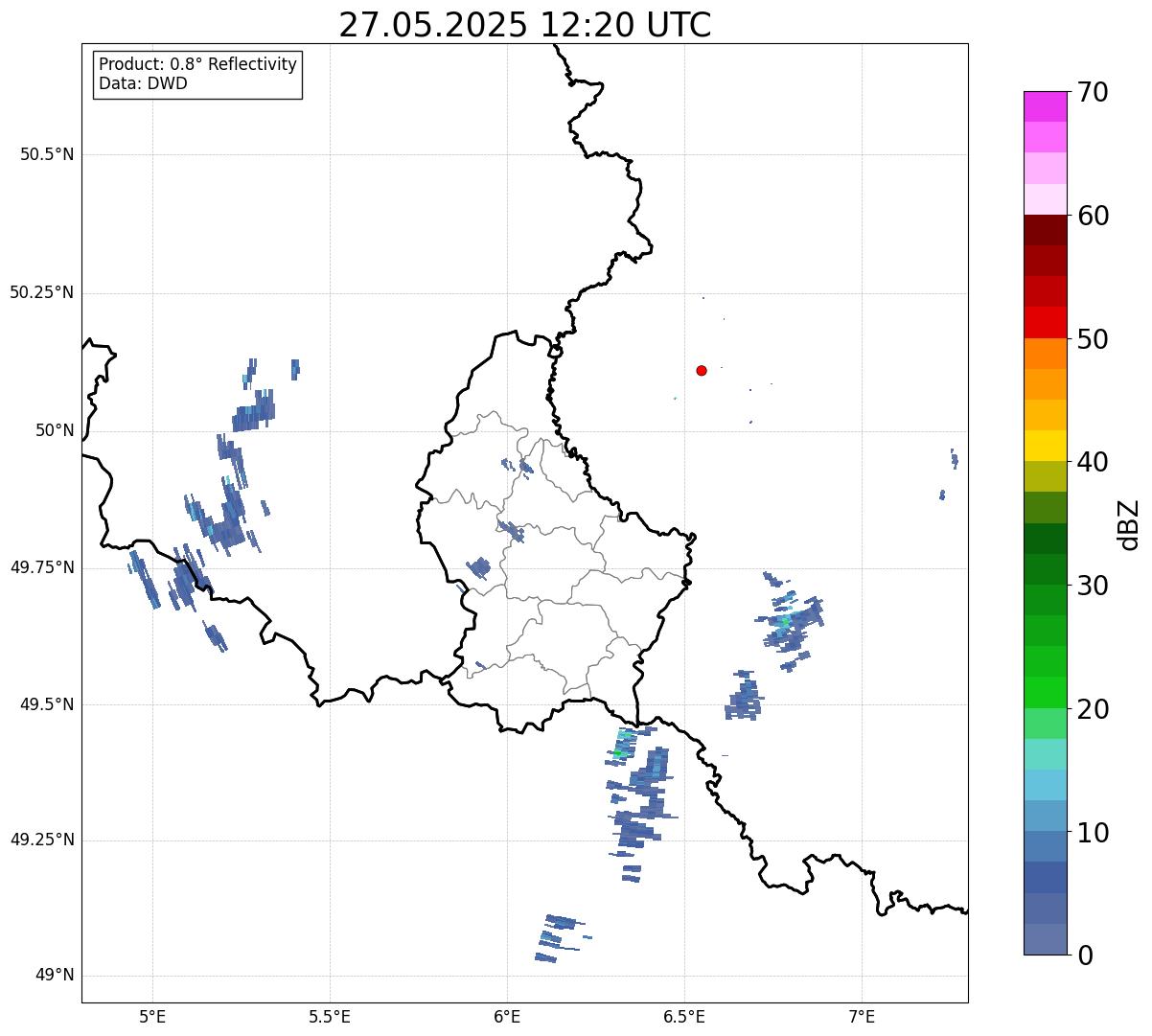The image size is (1152, 1036).
Task: Click the 5°E longitude label
Action: pos(152,1016)
